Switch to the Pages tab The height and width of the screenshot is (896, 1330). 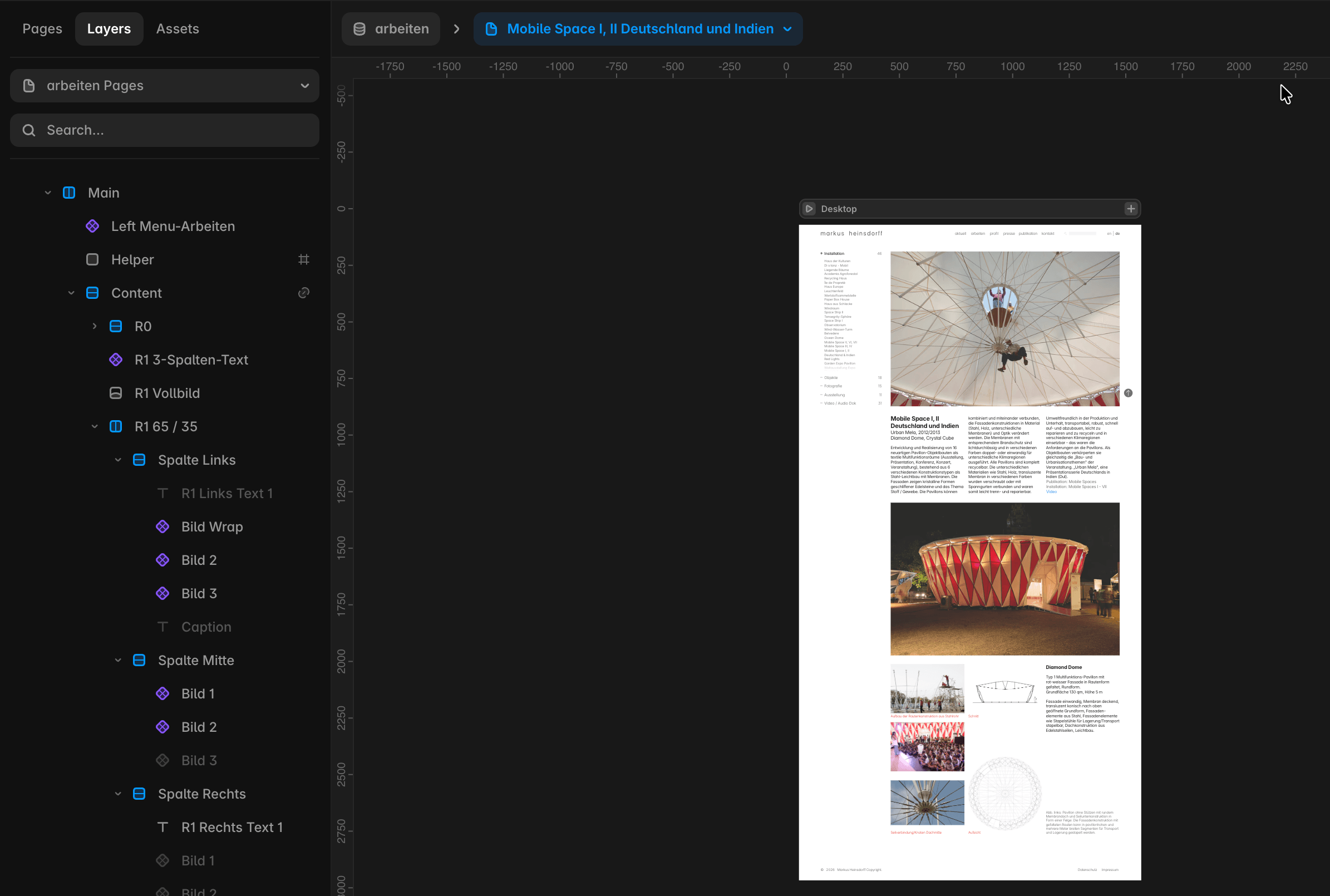(x=42, y=28)
